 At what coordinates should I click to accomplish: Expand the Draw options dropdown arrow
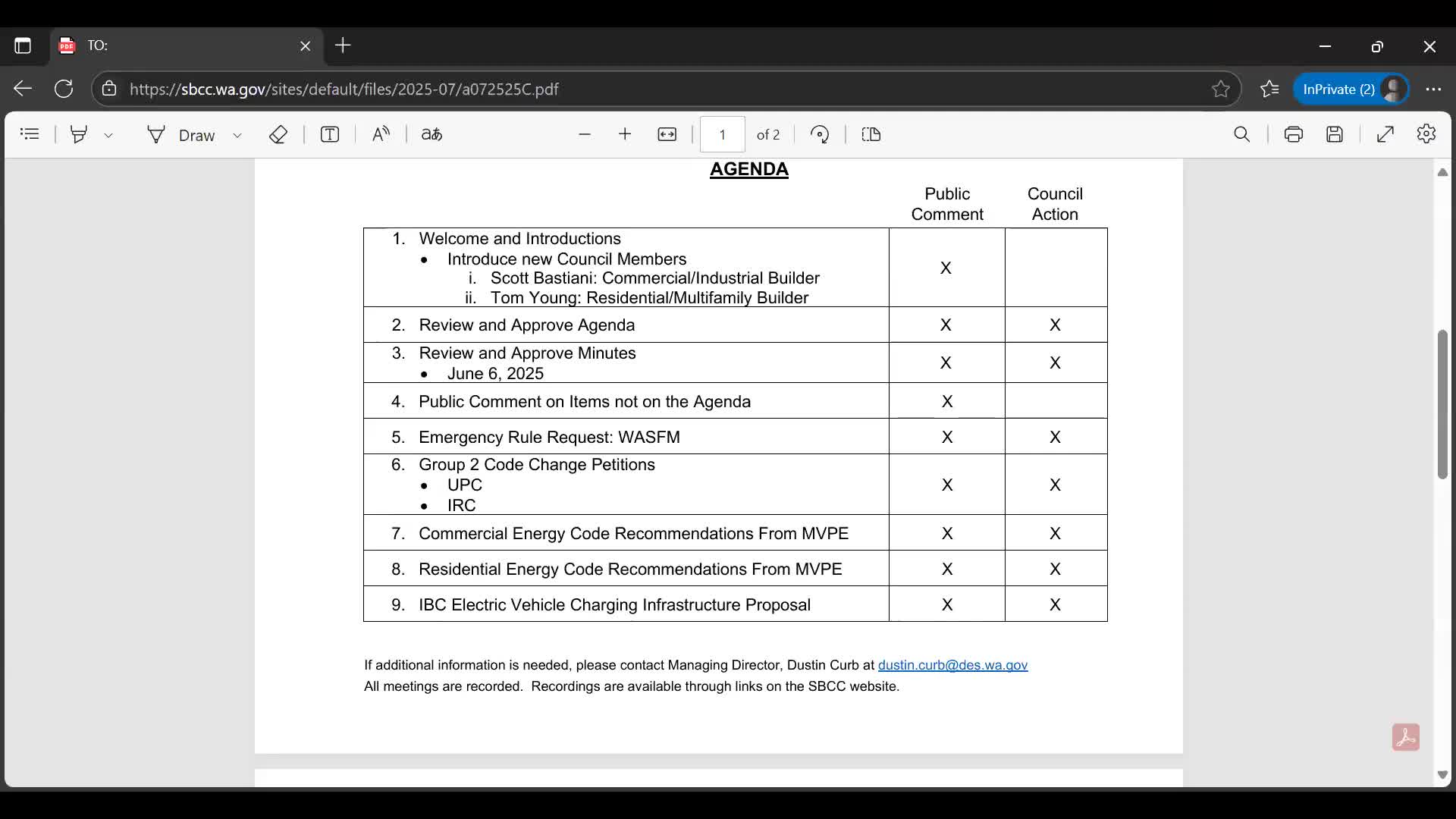pos(237,135)
